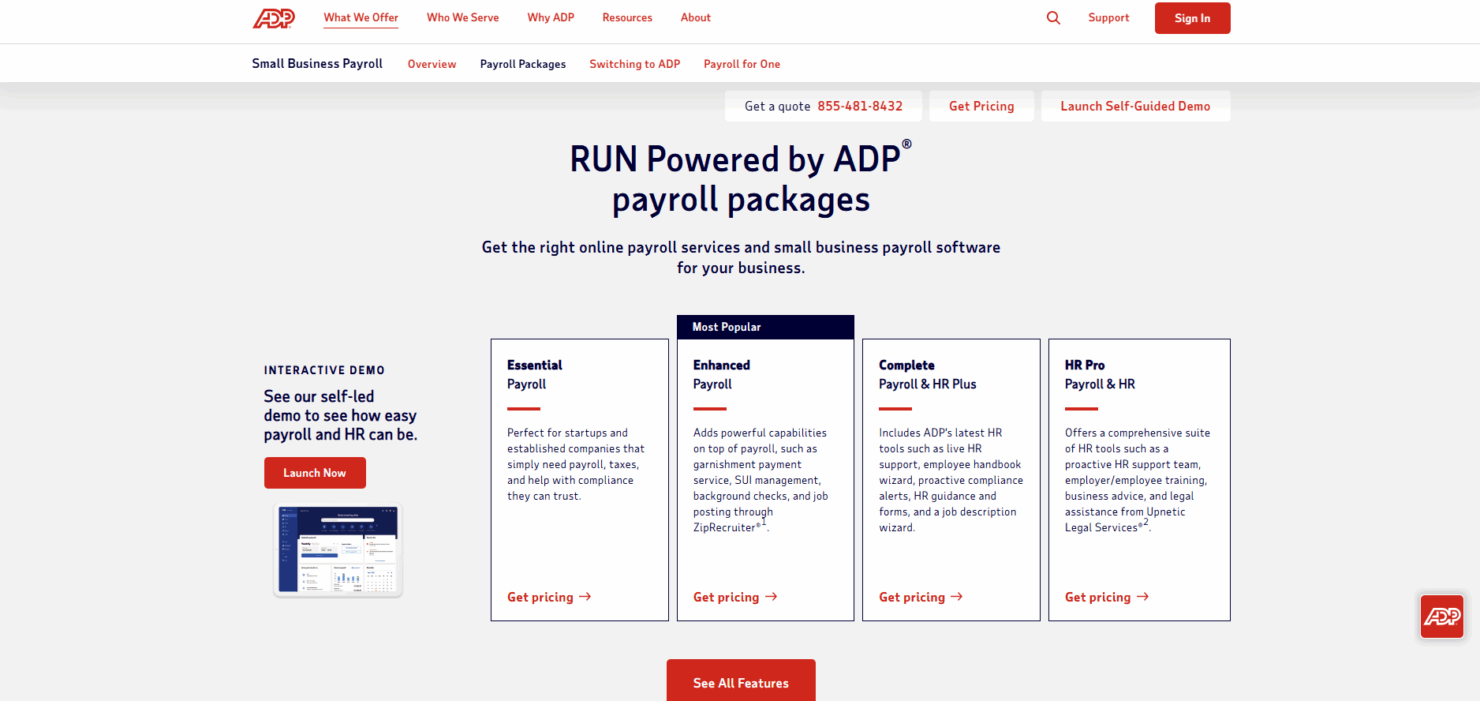
Task: Click Launch Self-Guided Demo button
Action: pyautogui.click(x=1135, y=106)
